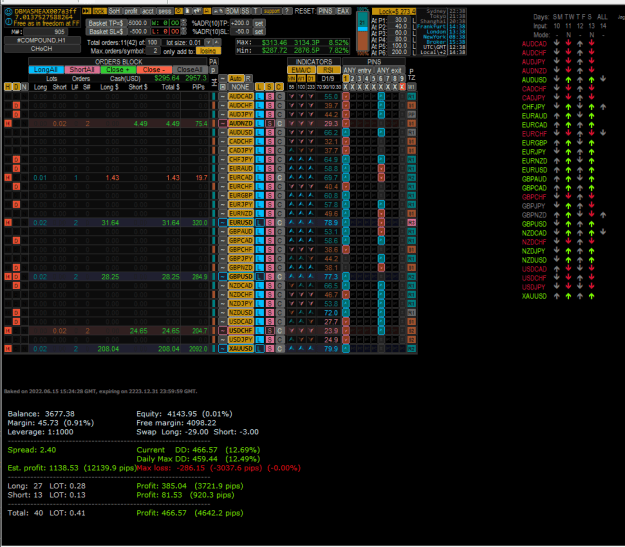Image resolution: width=625 pixels, height=547 pixels.
Task: Toggle the 'losing' only-add-to option
Action: (208, 51)
